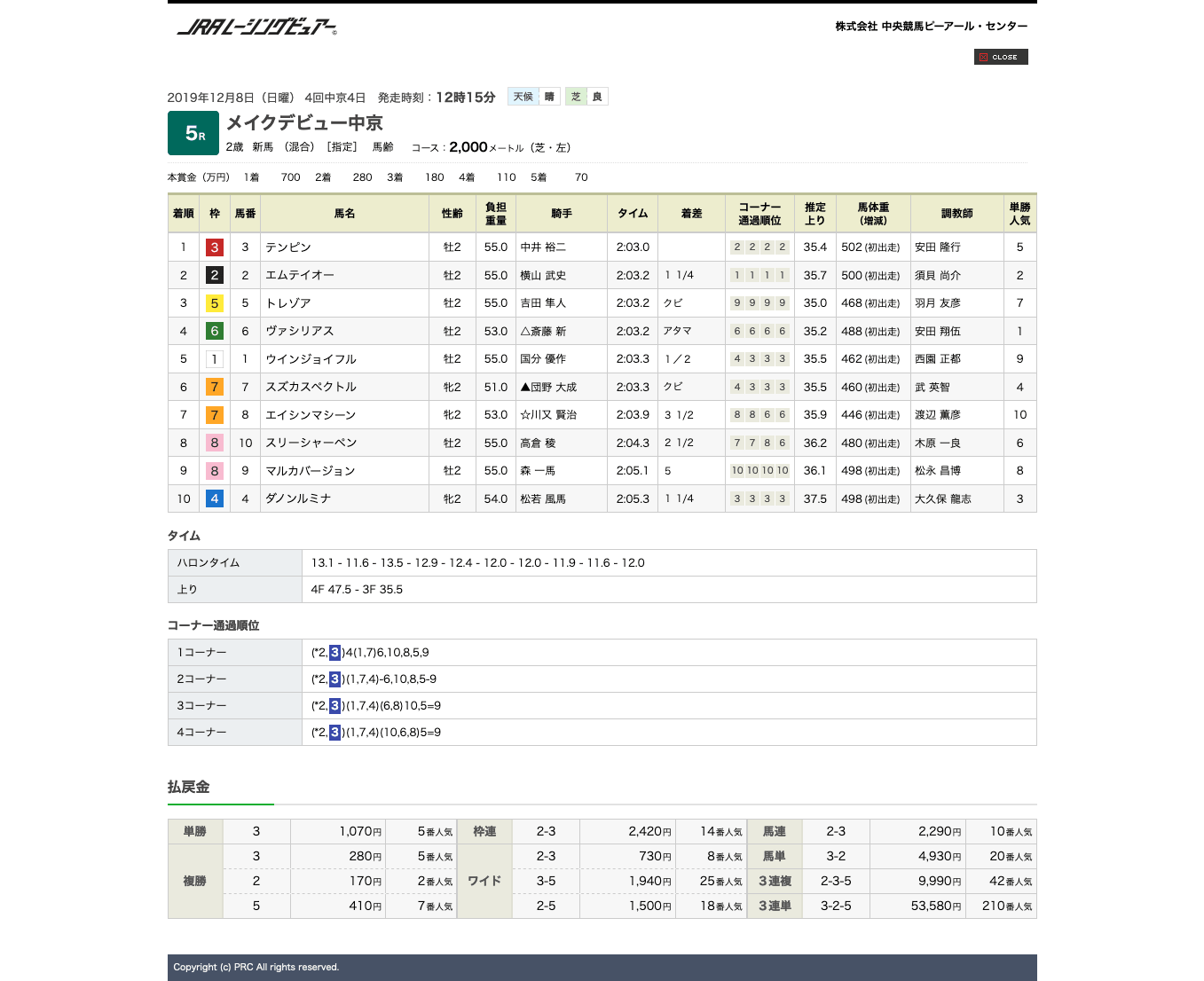Screen dimensions: 1204x981
Task: Click the 単勝人気 column header
Action: [x=1020, y=214]
